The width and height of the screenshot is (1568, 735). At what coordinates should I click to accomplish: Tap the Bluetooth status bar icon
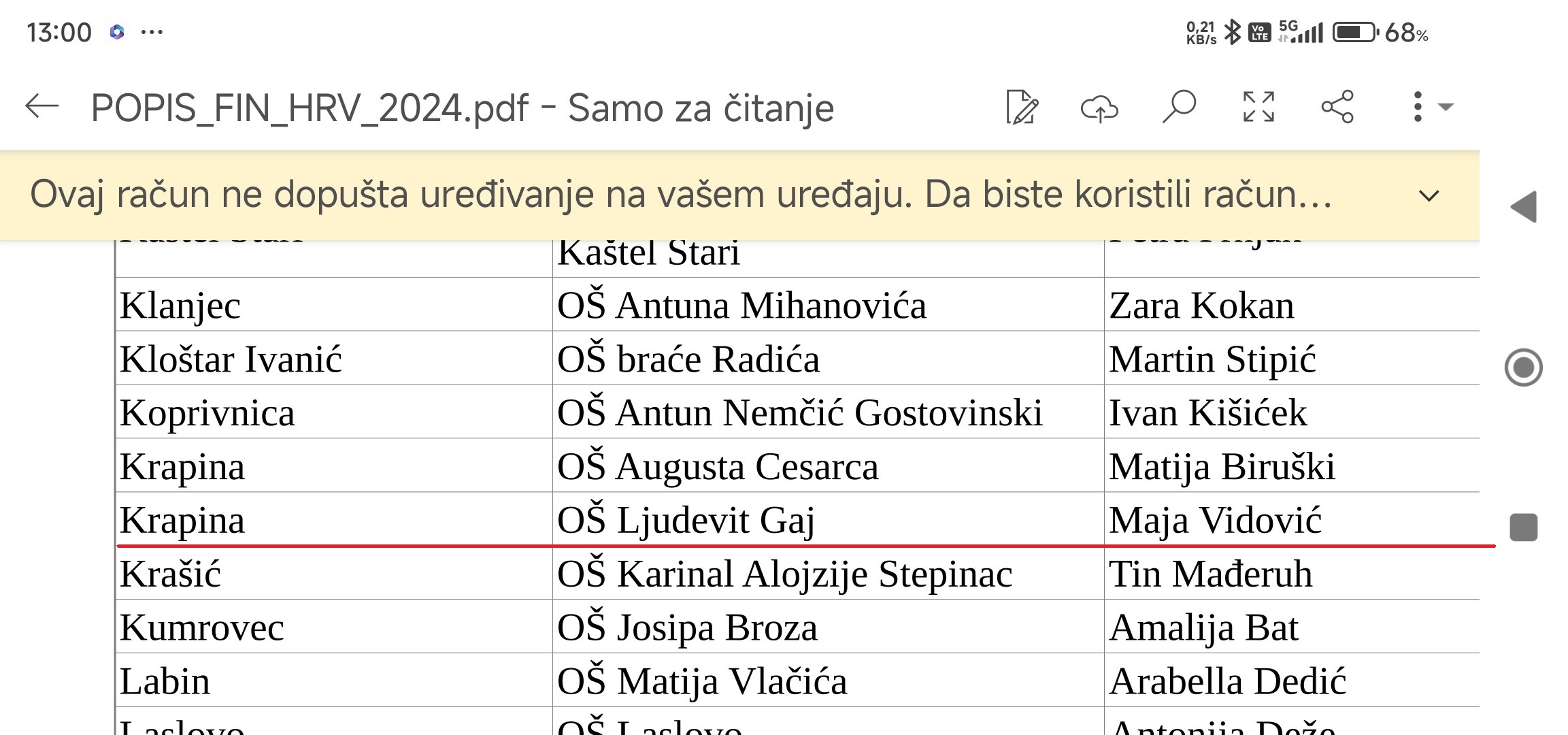coord(1232,32)
